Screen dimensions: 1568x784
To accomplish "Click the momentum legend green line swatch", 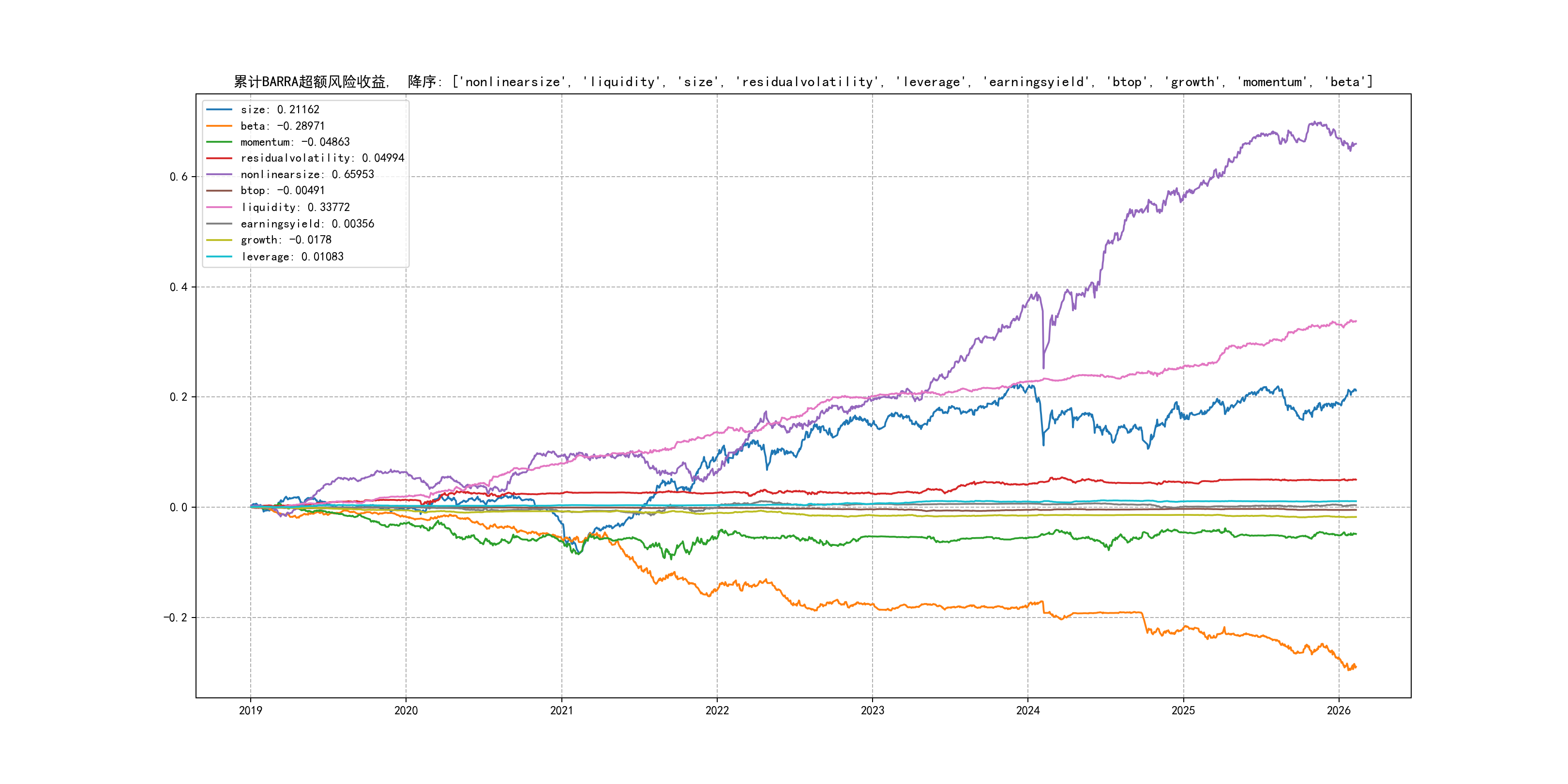I will tap(219, 142).
